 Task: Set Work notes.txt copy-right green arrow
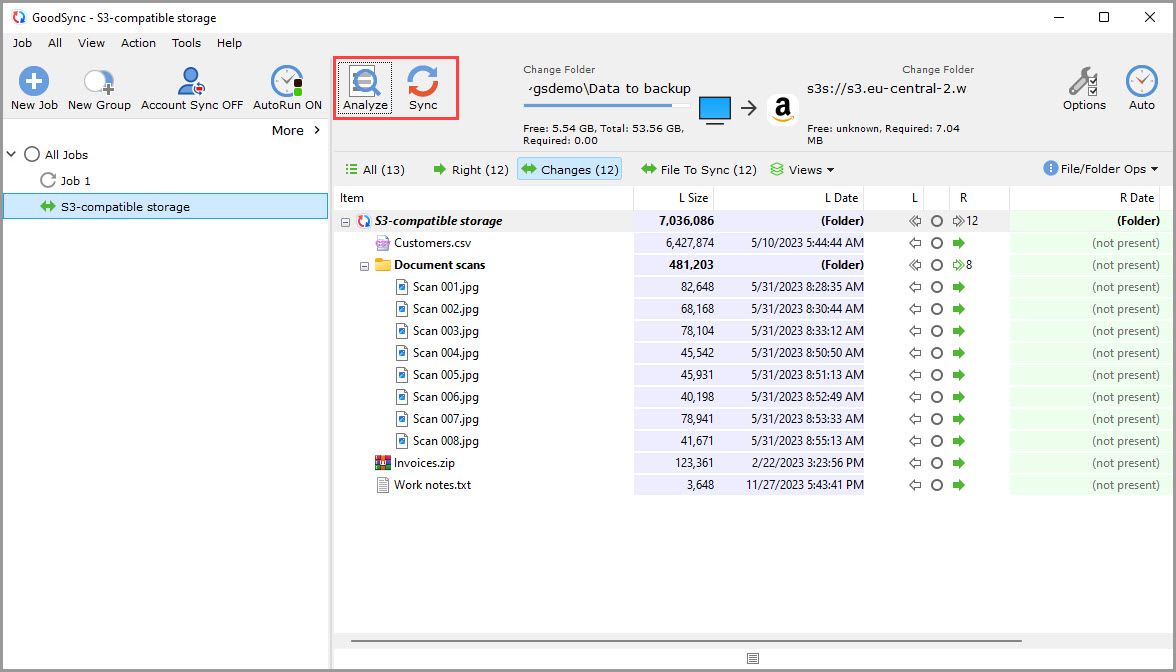tap(958, 485)
